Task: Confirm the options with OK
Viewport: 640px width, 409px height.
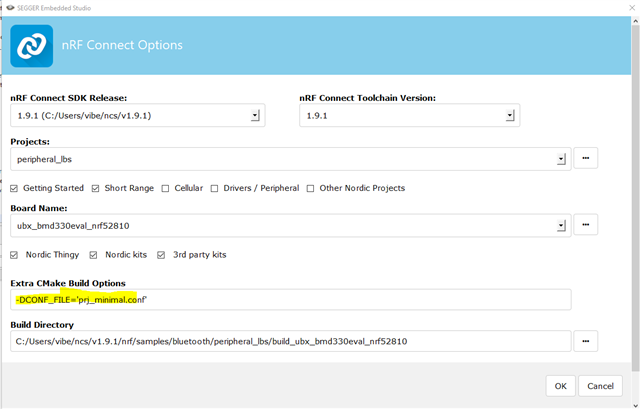Action: 560,386
